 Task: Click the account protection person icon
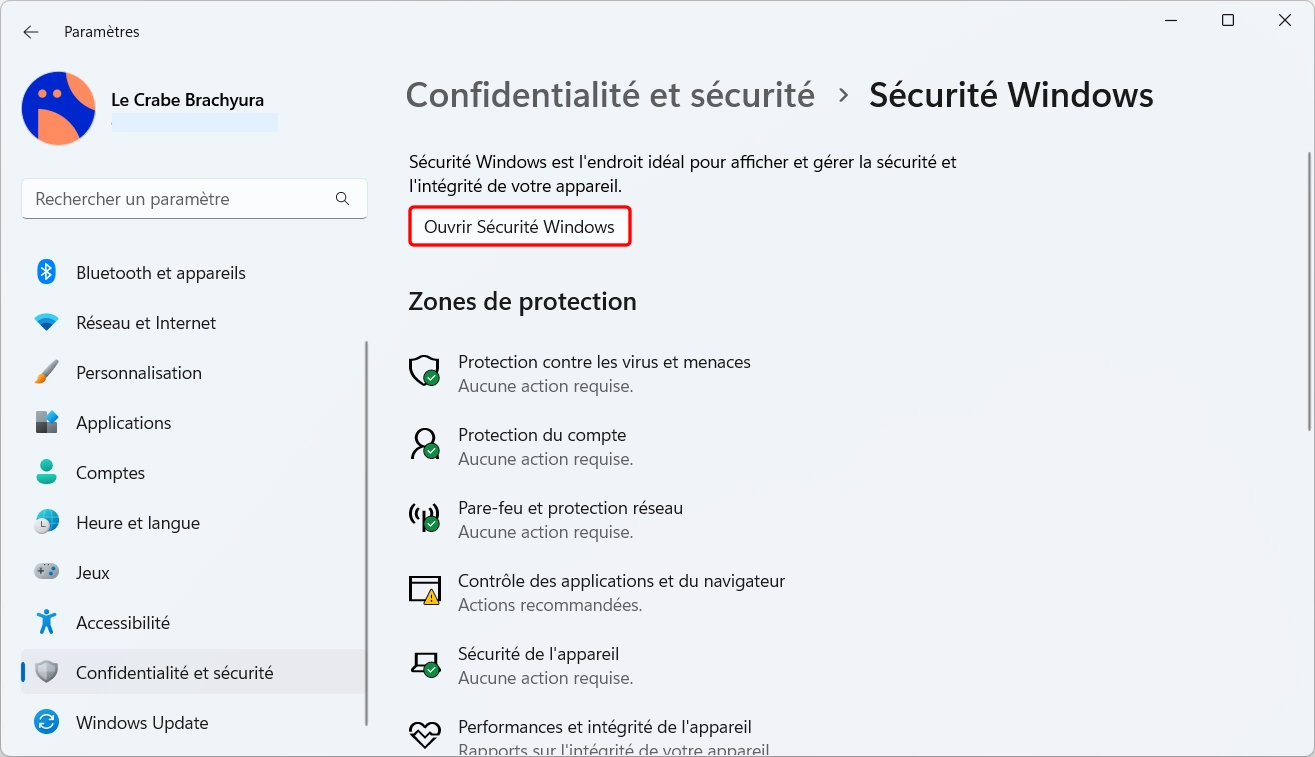coord(425,444)
